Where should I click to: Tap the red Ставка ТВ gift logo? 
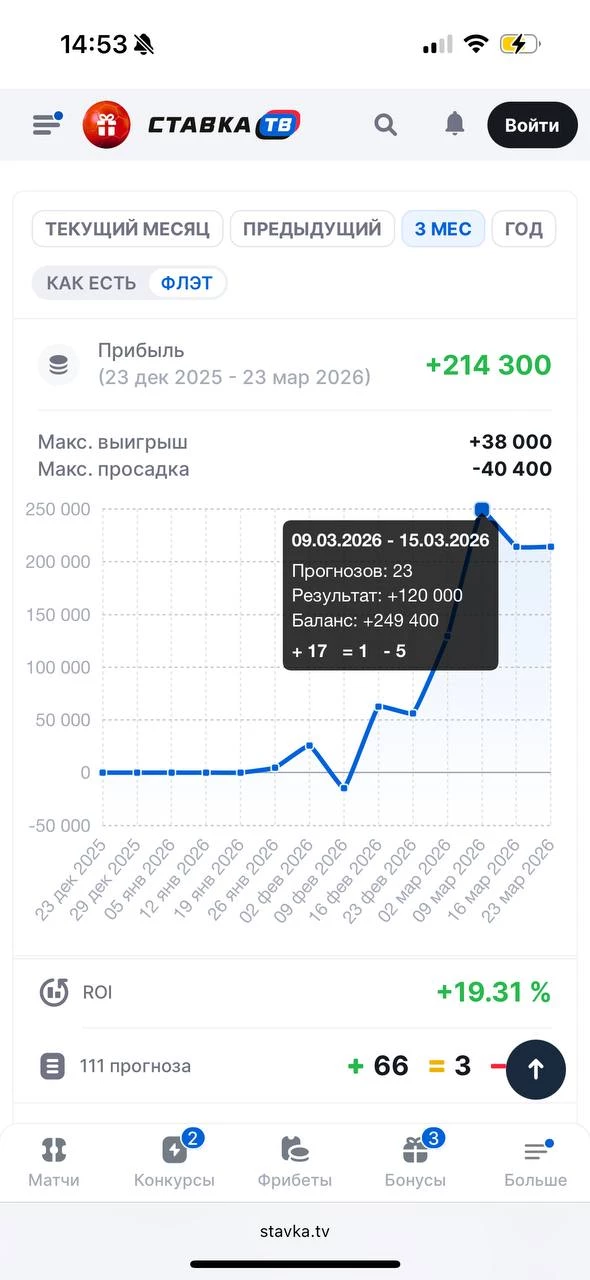coord(106,124)
